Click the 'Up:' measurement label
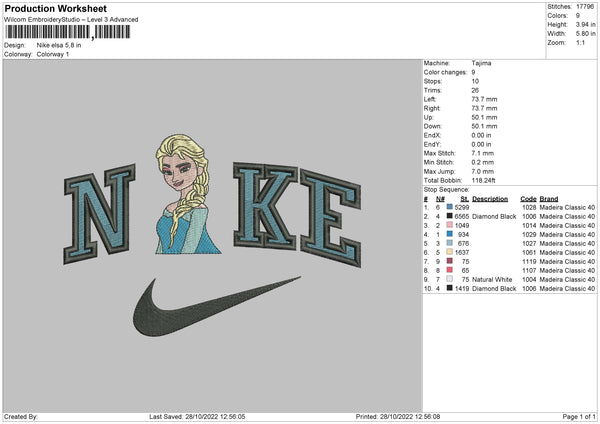The width and height of the screenshot is (600, 424). (428, 117)
